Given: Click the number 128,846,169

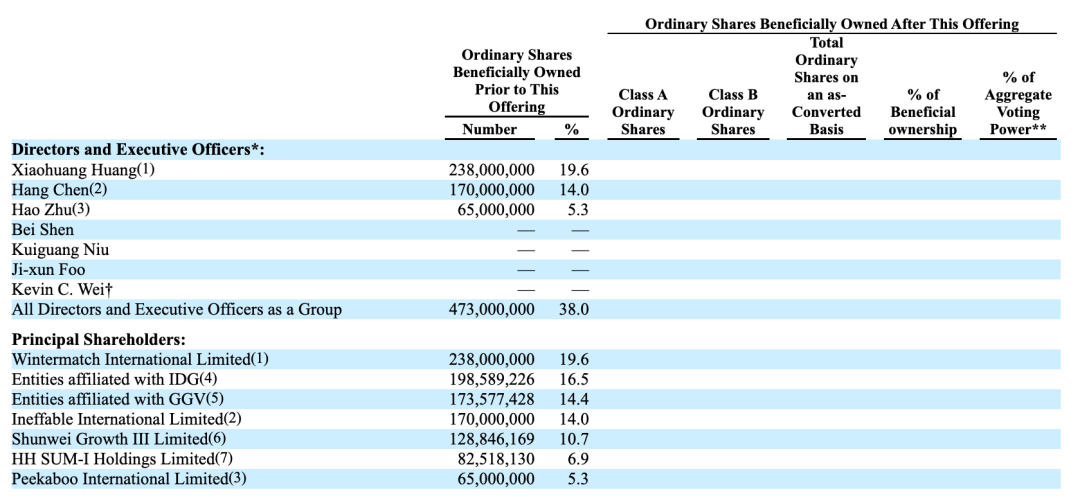Looking at the screenshot, I should 491,438.
